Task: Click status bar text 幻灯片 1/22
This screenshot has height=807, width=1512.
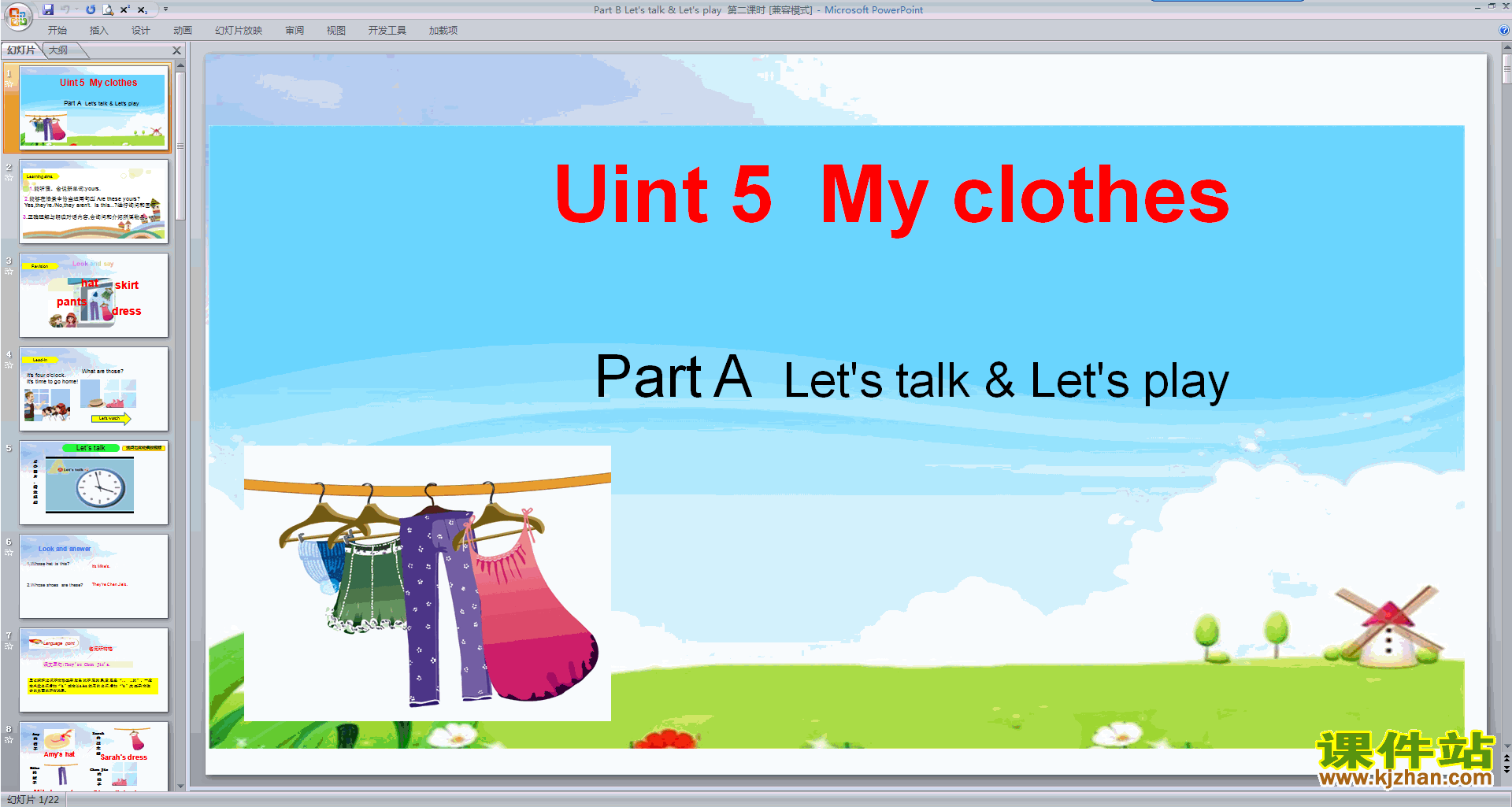Action: click(33, 799)
